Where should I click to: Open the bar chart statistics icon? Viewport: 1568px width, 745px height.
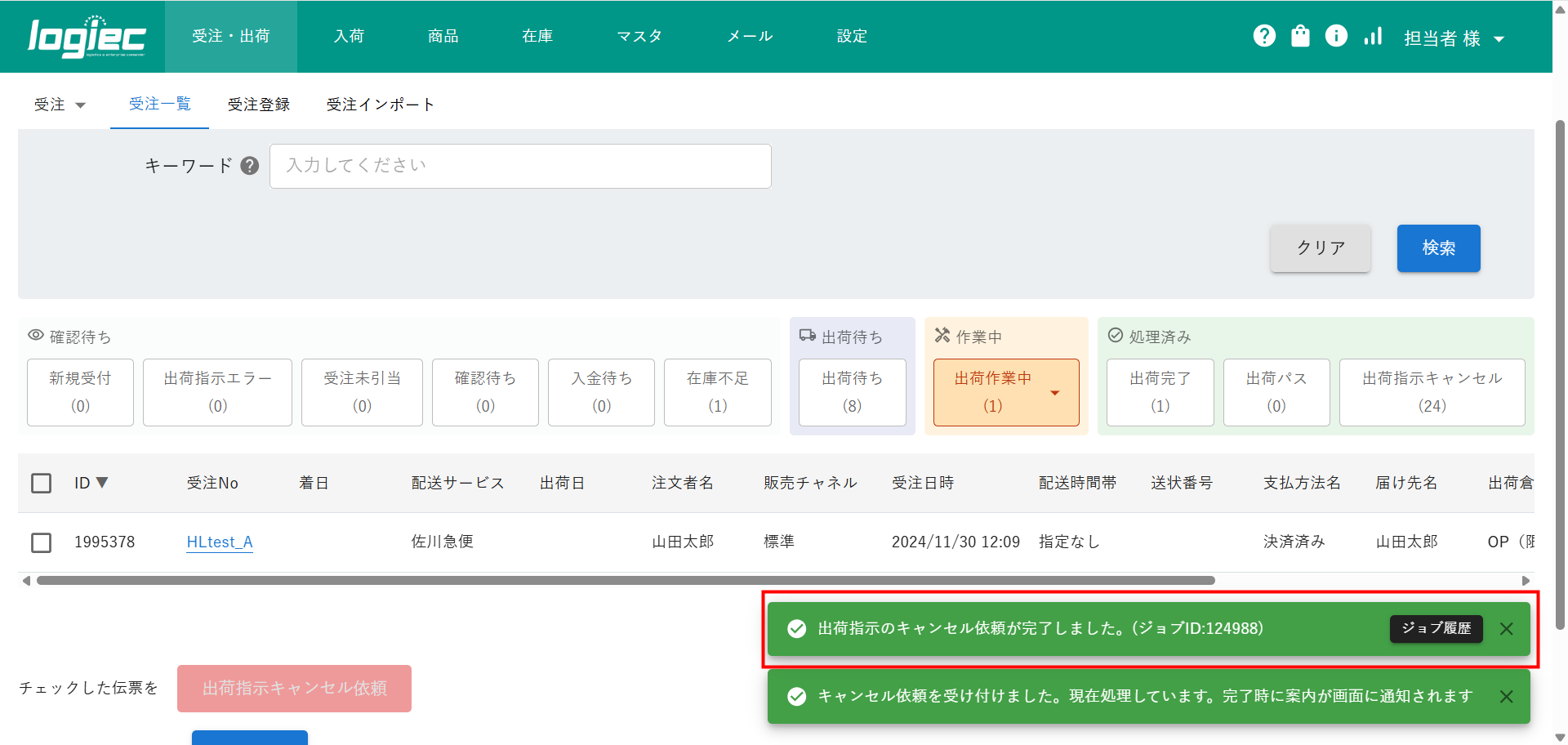[x=1373, y=36]
